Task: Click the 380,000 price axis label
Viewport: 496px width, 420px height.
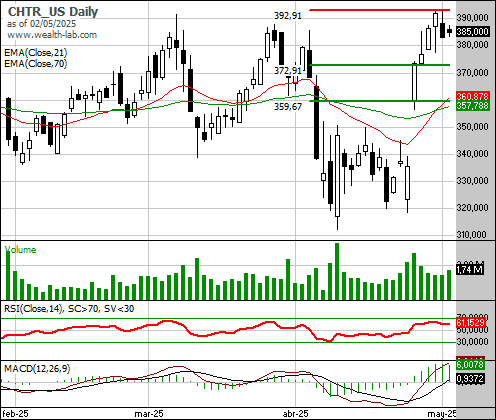Action: (473, 44)
